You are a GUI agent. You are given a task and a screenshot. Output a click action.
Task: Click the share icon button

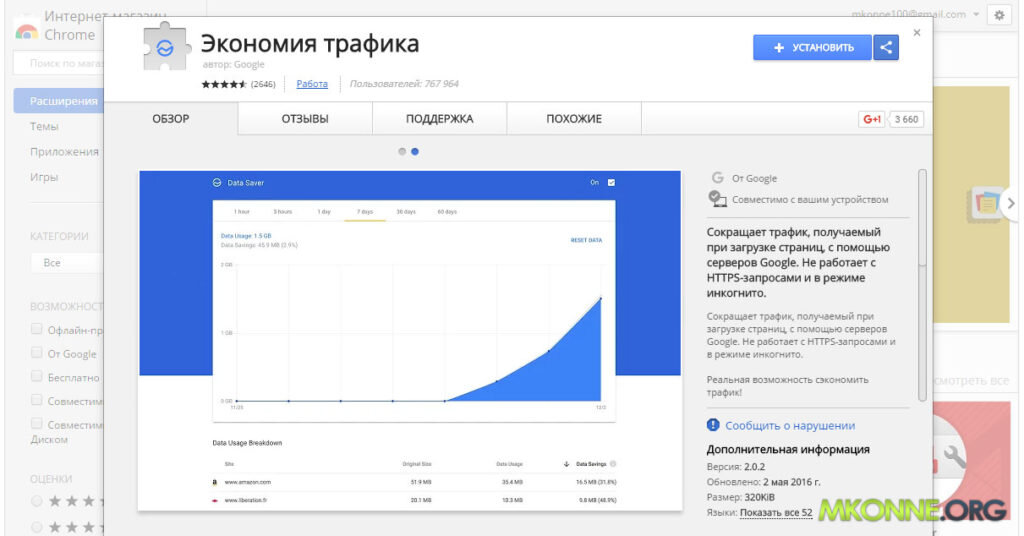coord(886,48)
